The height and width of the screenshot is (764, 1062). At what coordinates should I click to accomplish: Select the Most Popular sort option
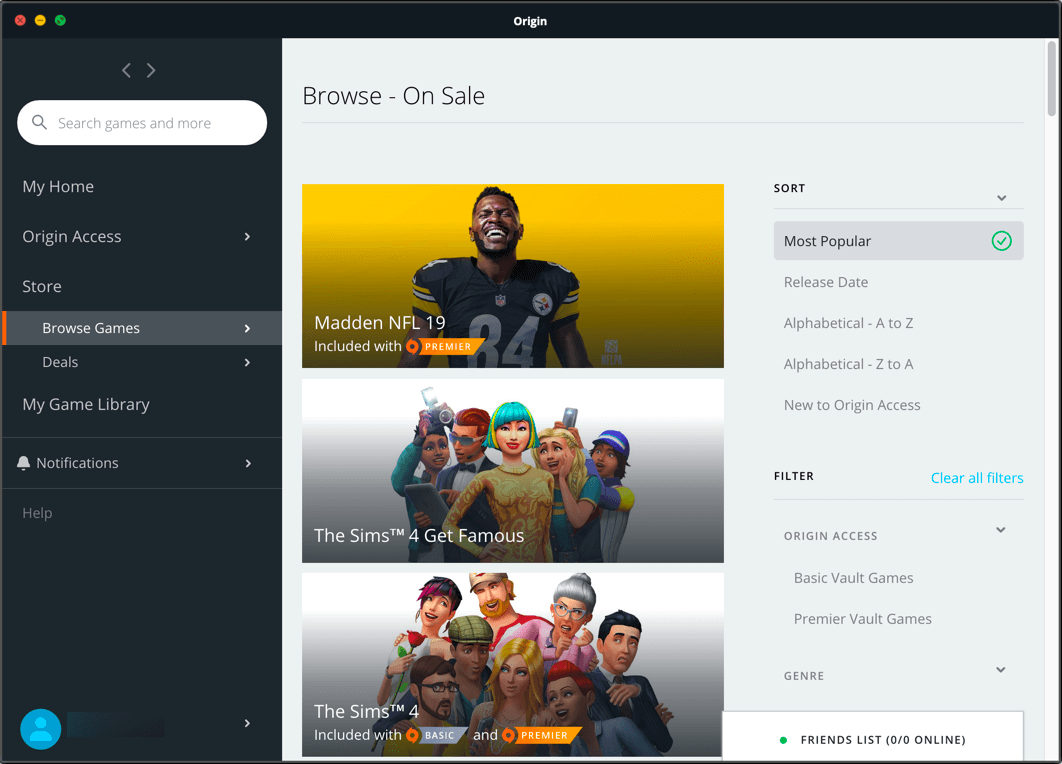[x=897, y=241]
